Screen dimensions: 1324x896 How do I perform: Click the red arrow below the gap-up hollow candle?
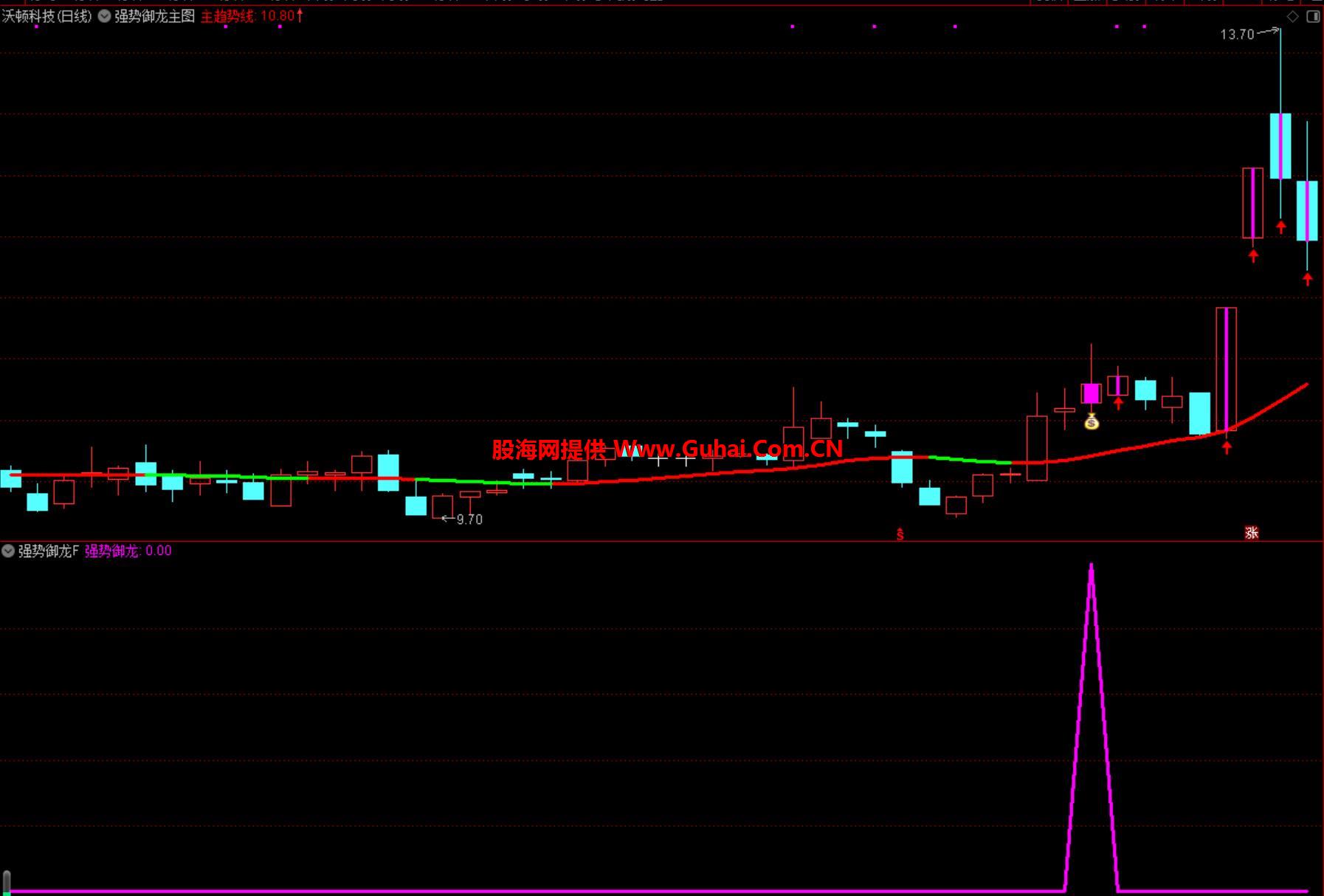click(1253, 256)
